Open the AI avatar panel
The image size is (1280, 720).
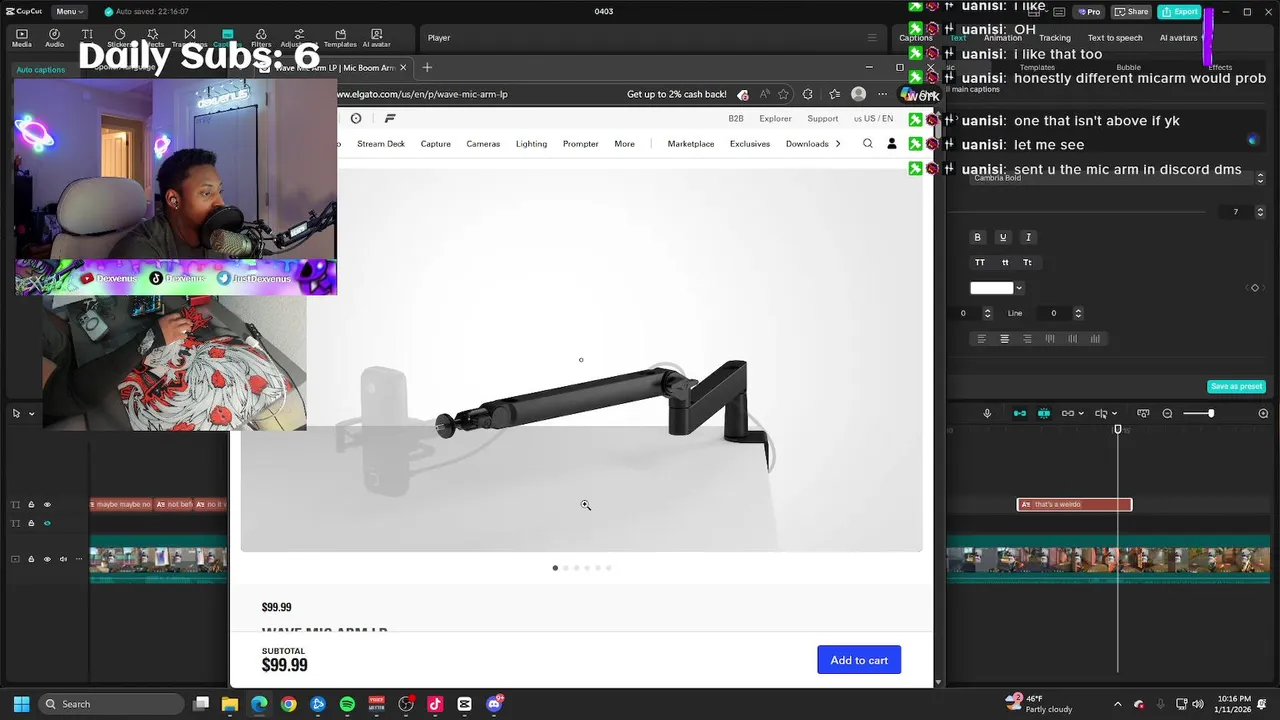(x=376, y=38)
